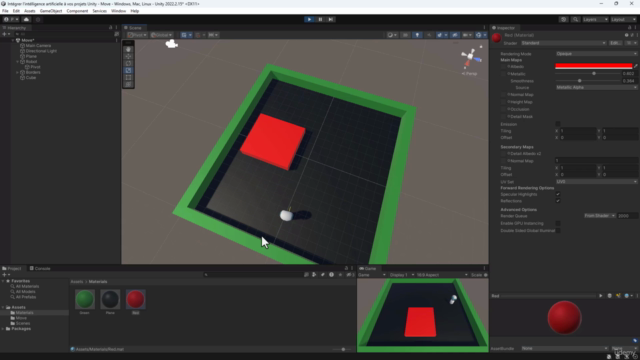Select the Inspector tab
This screenshot has width=640, height=360.
504,28
